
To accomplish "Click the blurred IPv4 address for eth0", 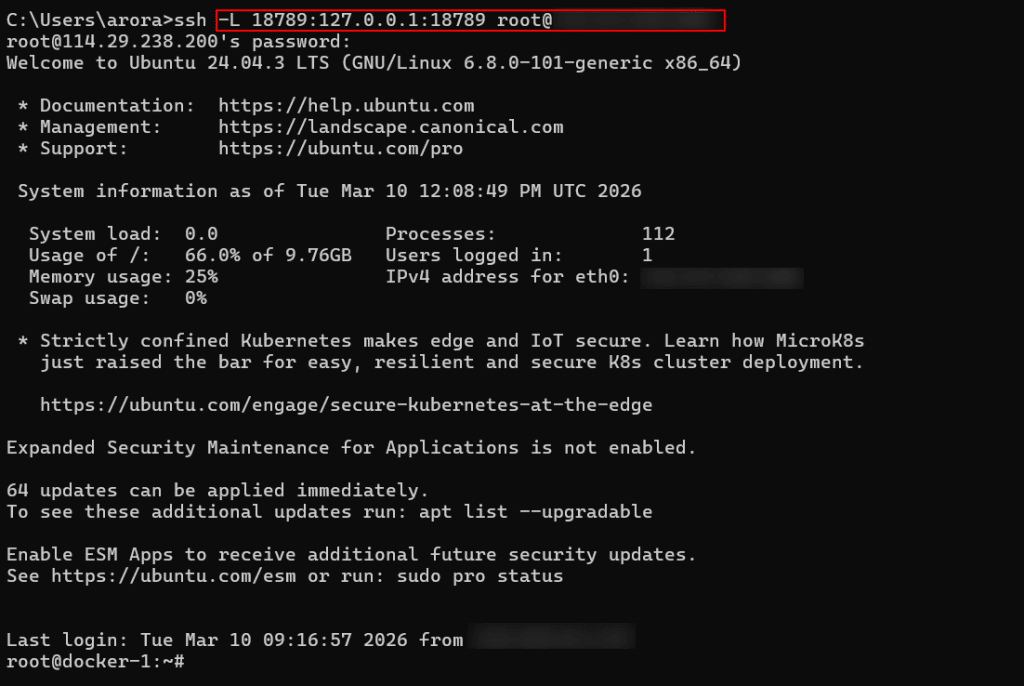I will click(721, 277).
